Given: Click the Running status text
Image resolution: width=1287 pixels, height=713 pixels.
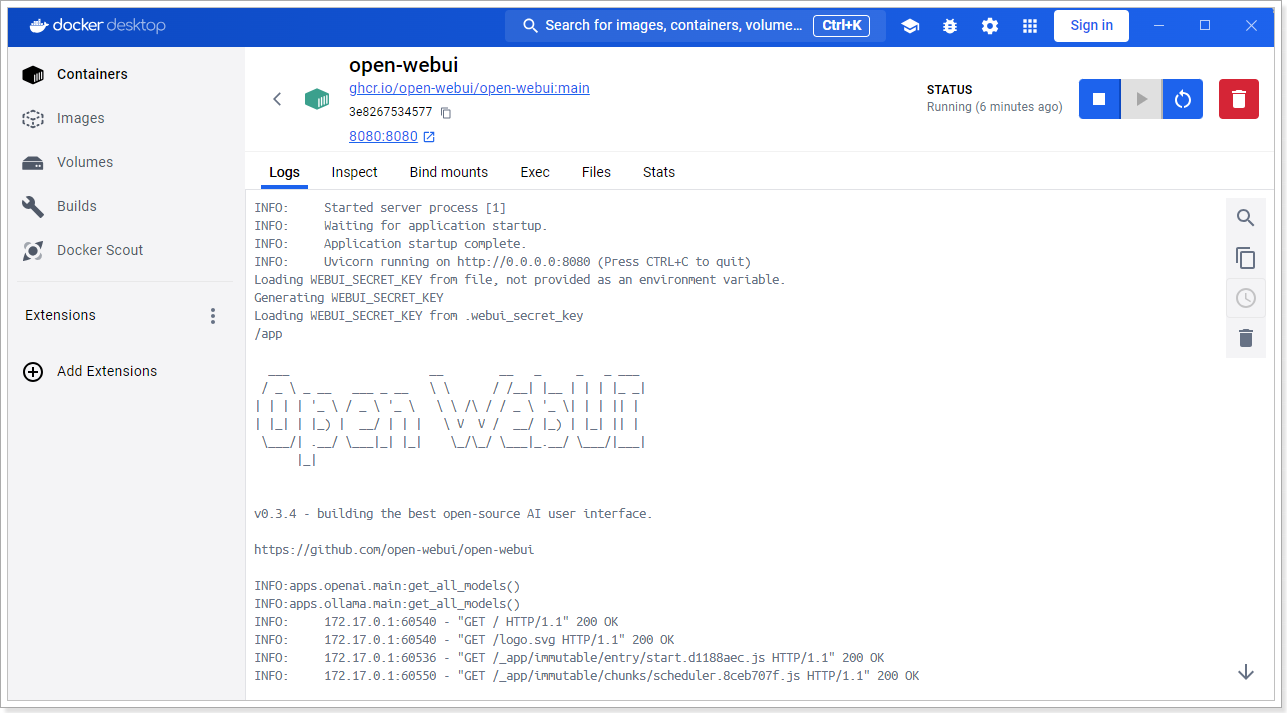Looking at the screenshot, I should (x=995, y=107).
